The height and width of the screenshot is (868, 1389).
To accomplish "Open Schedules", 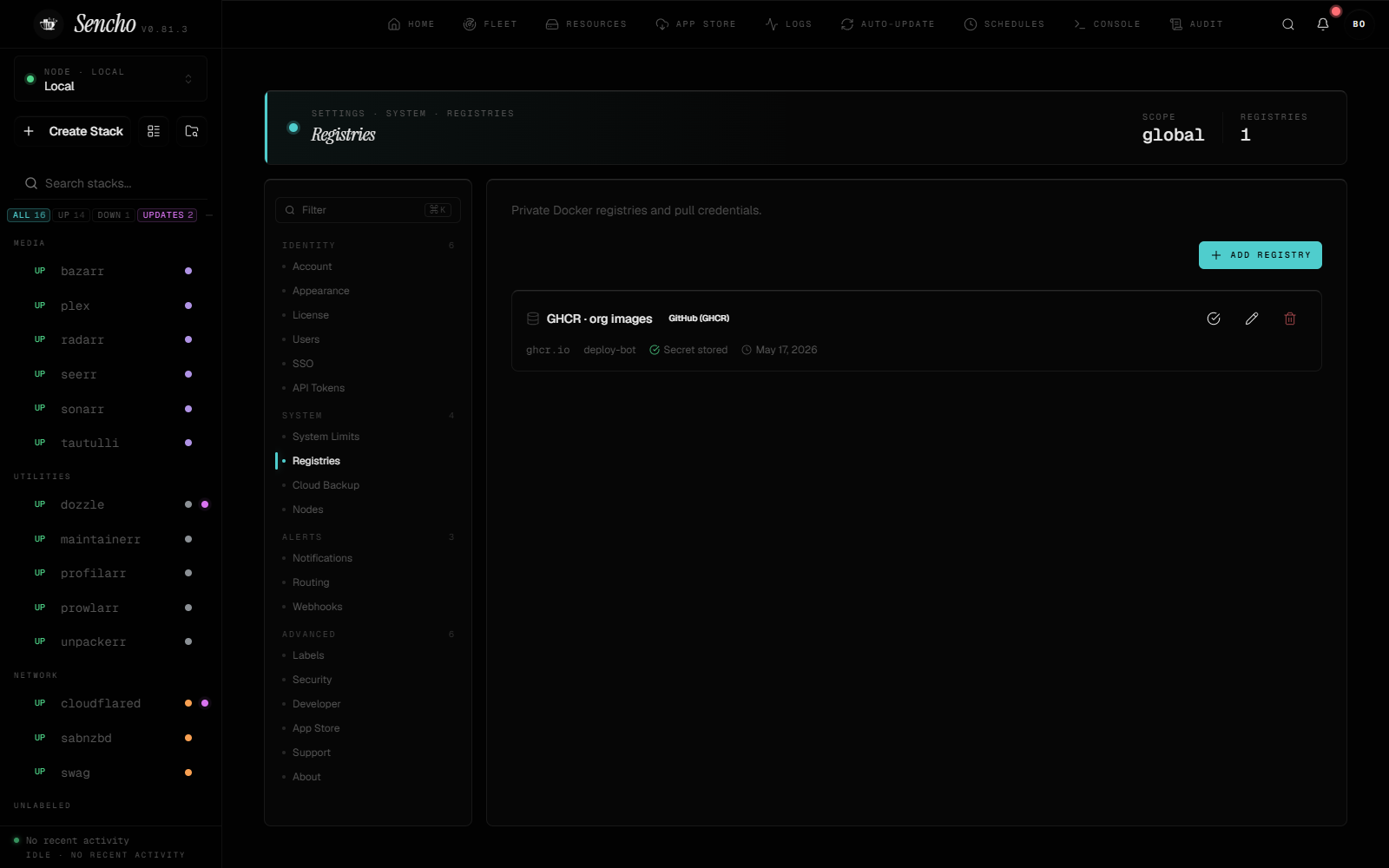I will (1004, 24).
